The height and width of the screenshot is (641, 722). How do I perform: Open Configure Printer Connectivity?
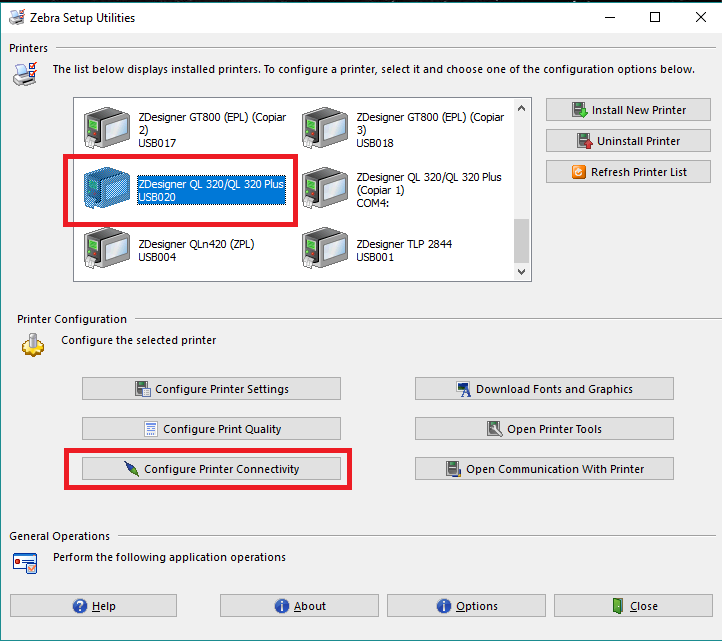(x=211, y=469)
